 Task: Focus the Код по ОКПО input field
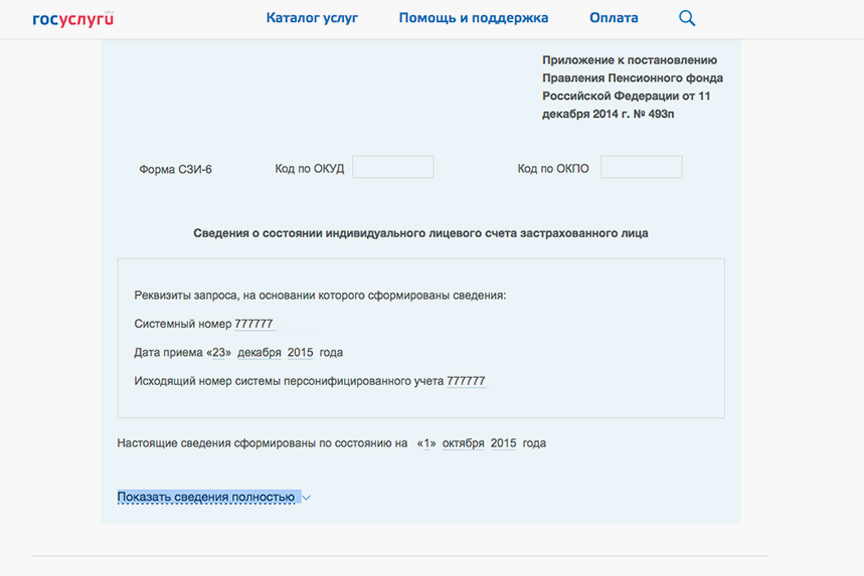[x=641, y=168]
